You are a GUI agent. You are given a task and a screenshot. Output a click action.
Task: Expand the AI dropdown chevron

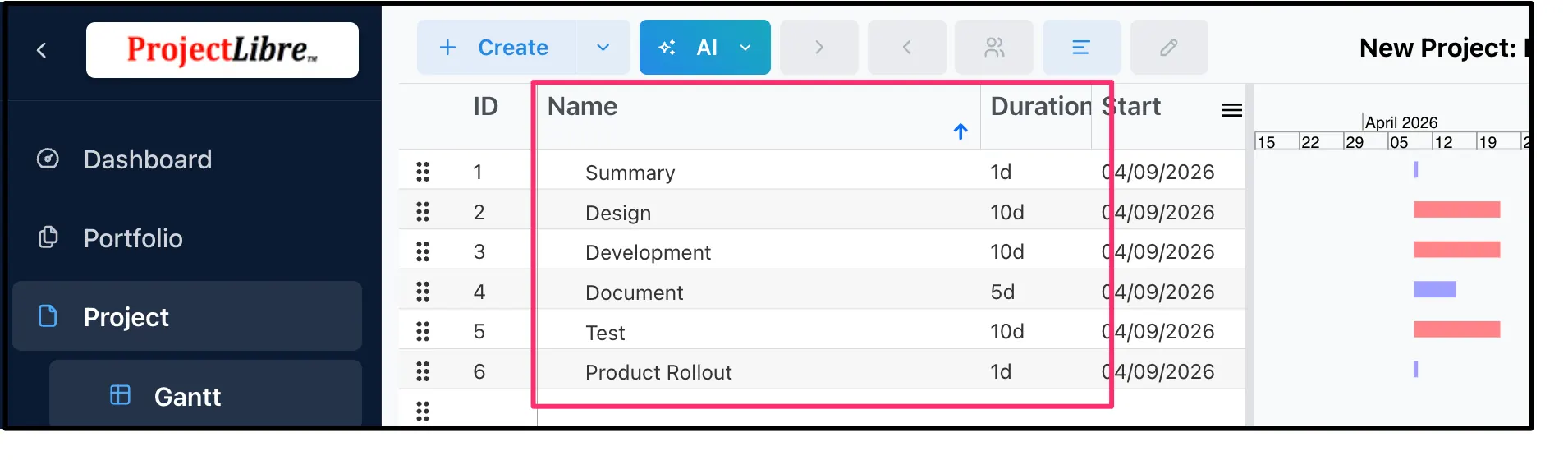(745, 48)
